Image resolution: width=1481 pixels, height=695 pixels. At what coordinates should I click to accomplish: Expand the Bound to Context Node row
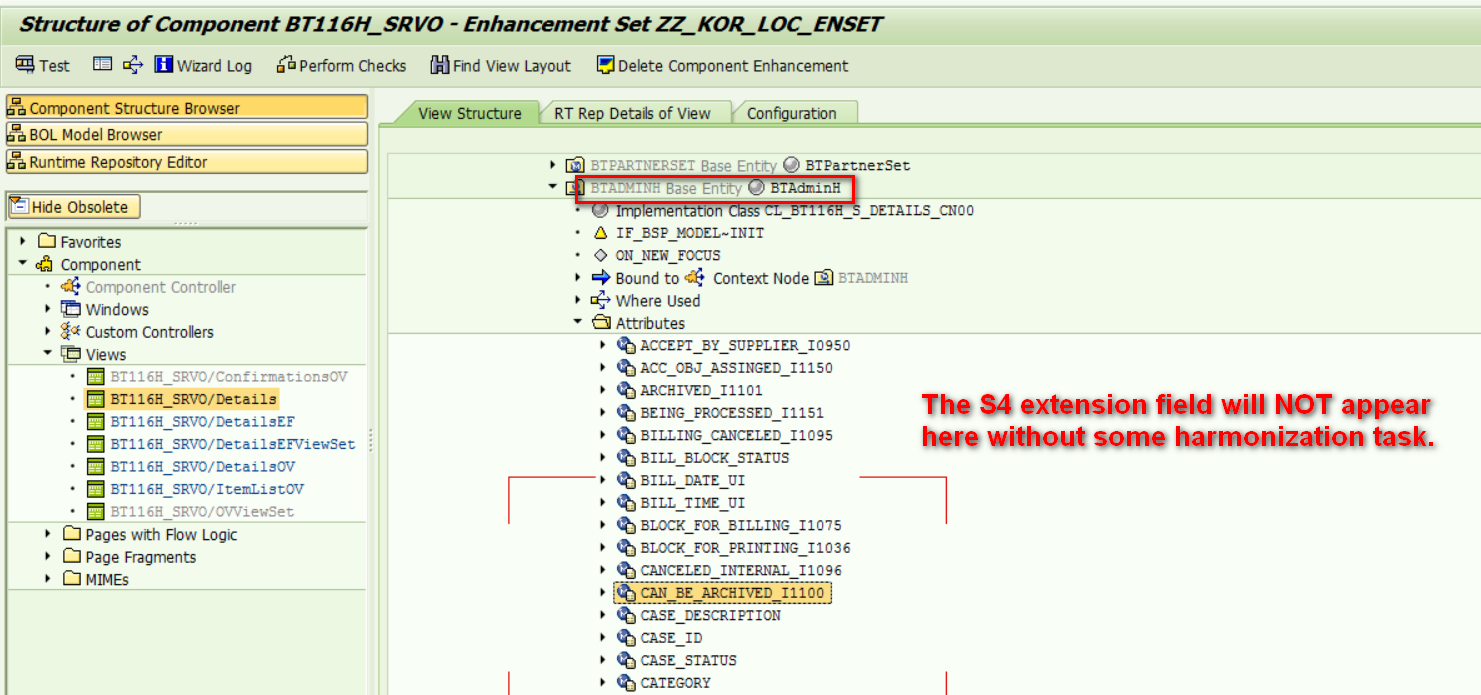pyautogui.click(x=577, y=278)
